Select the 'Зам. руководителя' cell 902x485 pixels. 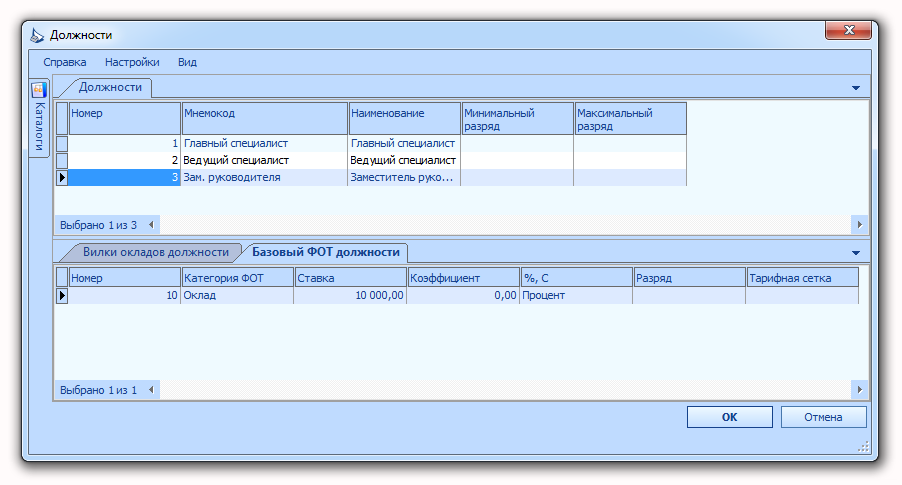(x=264, y=177)
